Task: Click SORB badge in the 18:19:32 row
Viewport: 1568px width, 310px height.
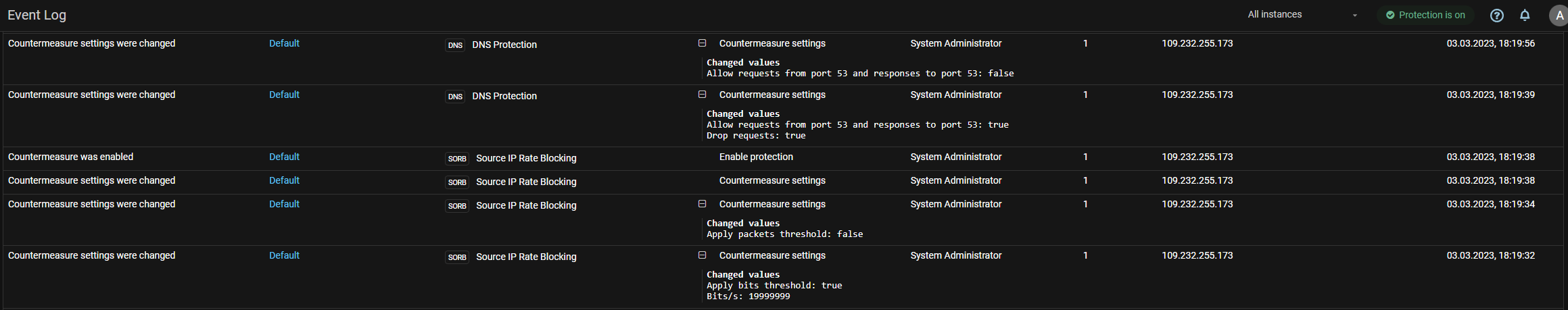Action: 457,257
